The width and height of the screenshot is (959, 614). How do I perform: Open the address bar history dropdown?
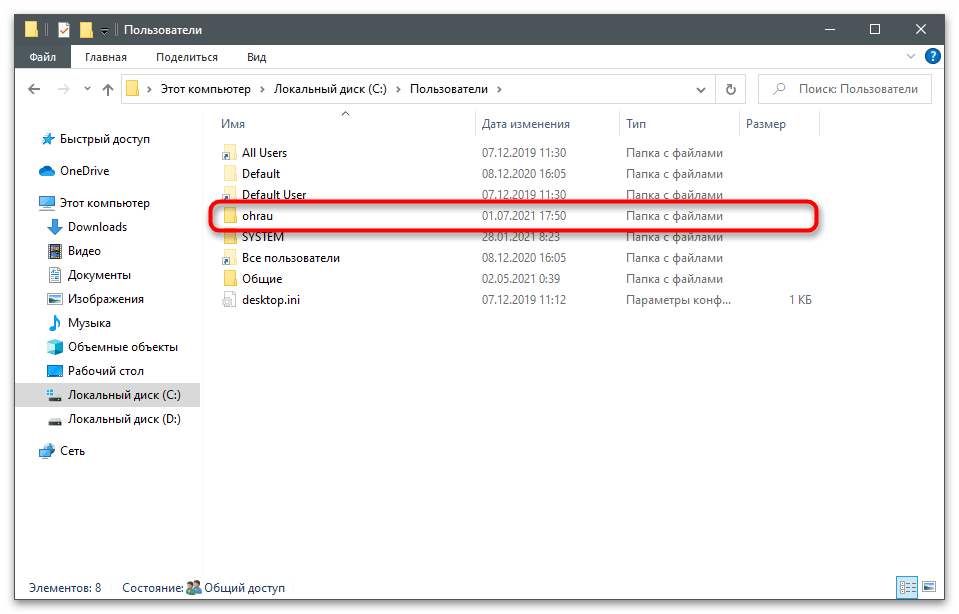click(701, 90)
